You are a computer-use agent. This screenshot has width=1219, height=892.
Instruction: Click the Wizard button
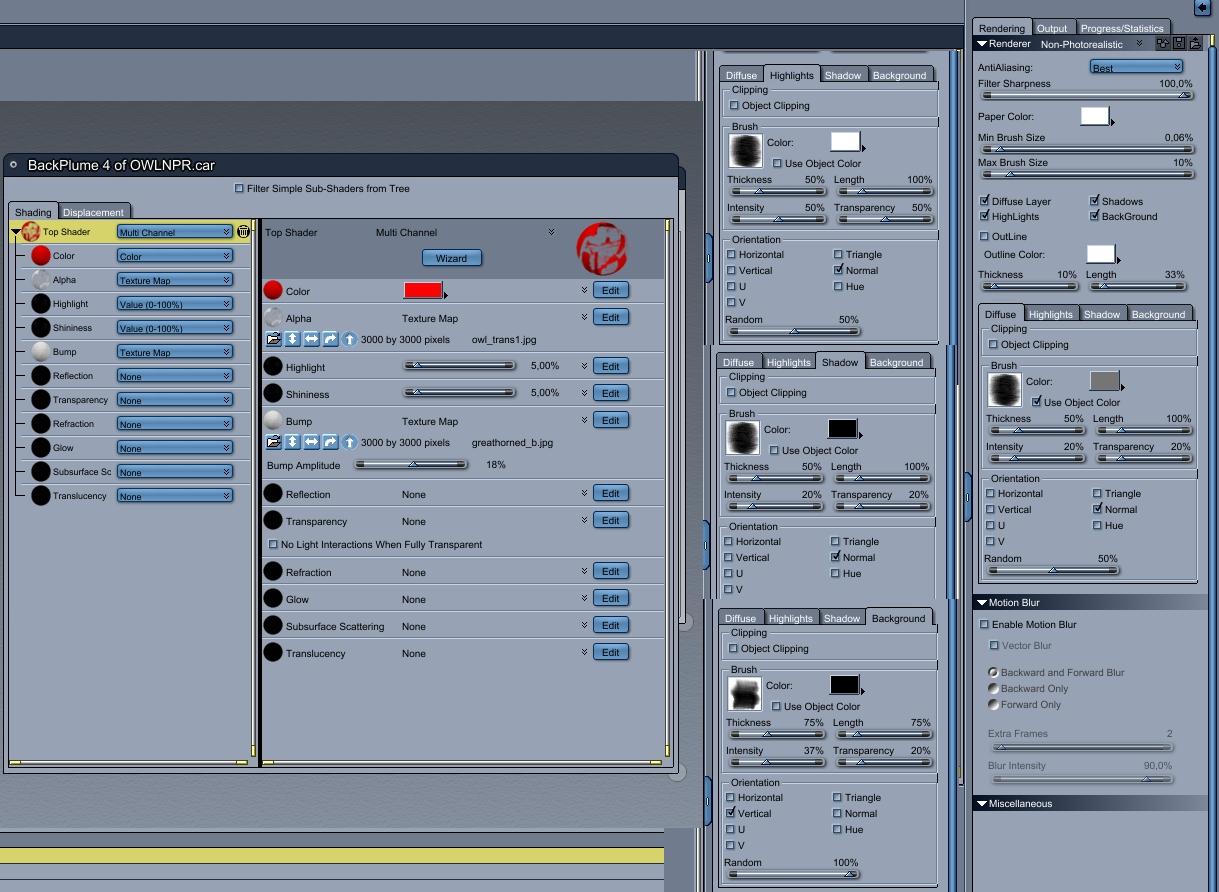452,258
